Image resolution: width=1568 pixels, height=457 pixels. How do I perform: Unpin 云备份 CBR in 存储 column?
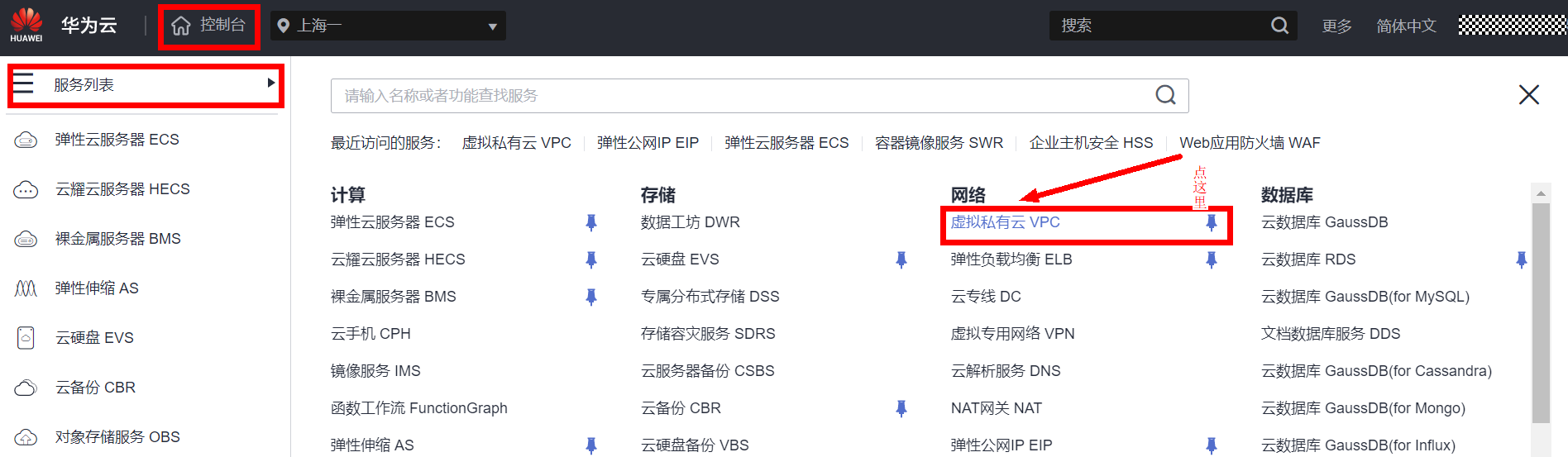pyautogui.click(x=901, y=408)
